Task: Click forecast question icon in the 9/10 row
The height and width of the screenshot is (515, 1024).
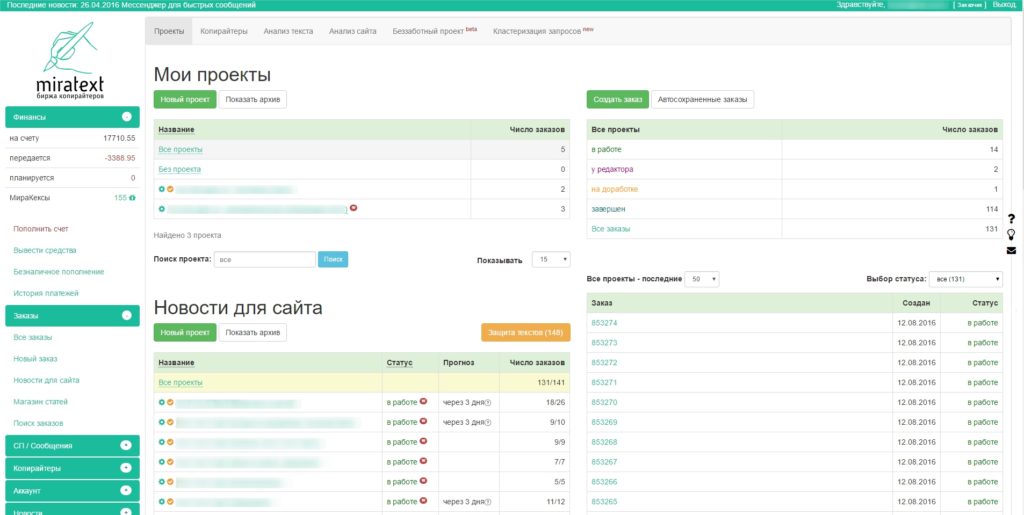Action: (x=488, y=423)
